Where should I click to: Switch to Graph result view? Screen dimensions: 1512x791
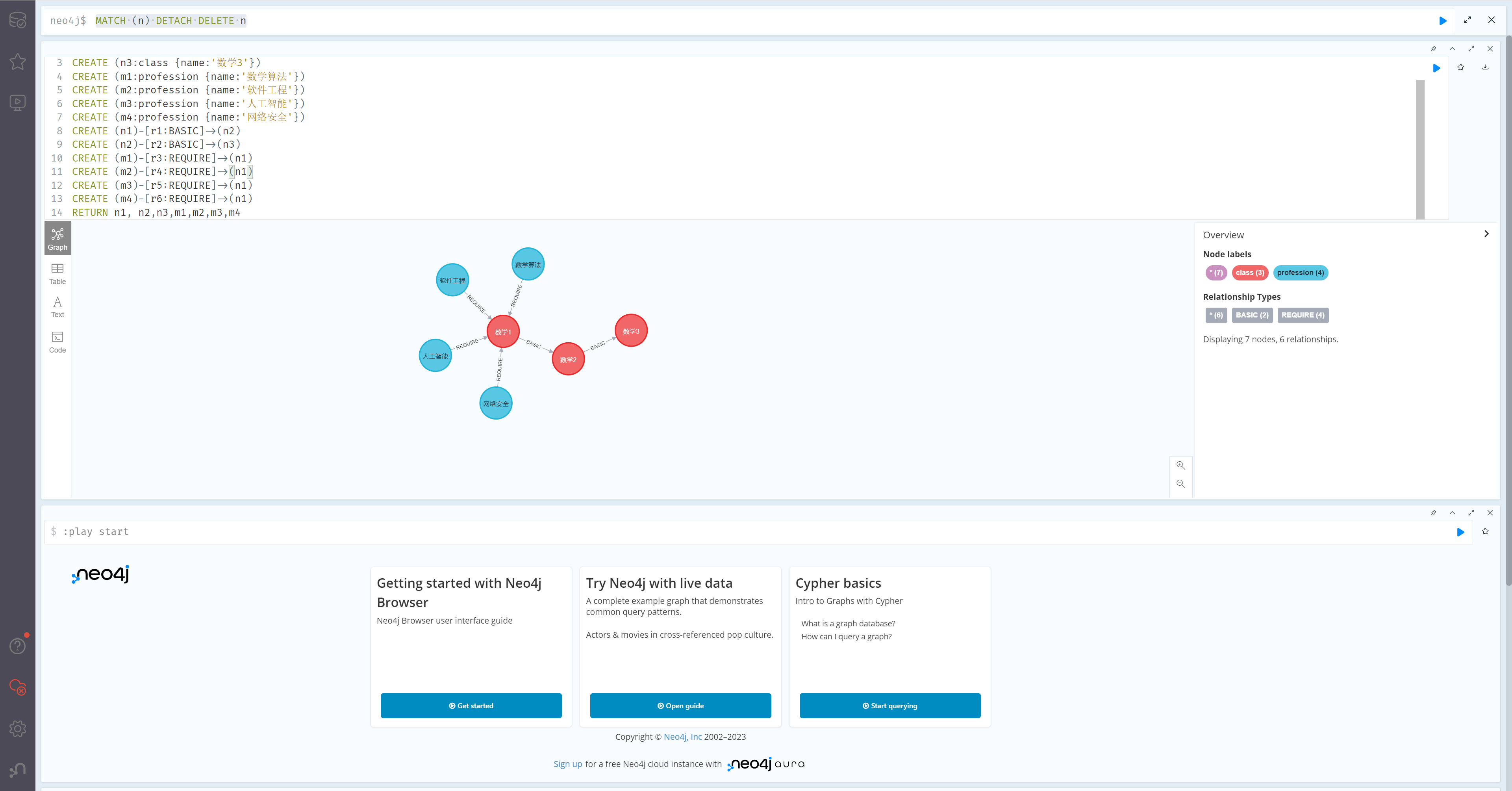(57, 239)
